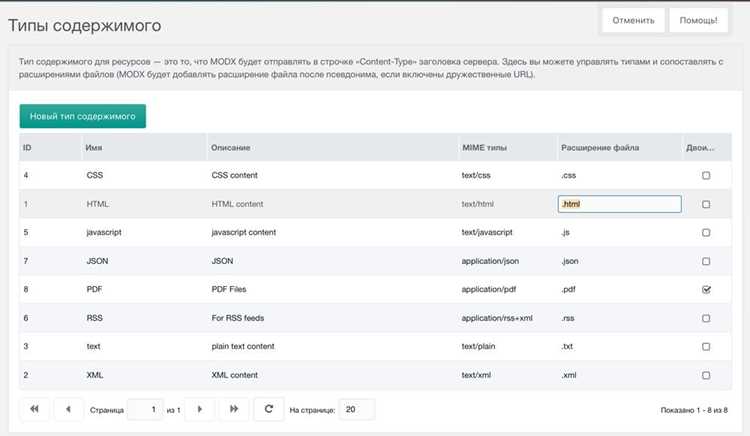Image resolution: width=750 pixels, height=436 pixels.
Task: Sort by MIME типы column header
Action: (507, 147)
